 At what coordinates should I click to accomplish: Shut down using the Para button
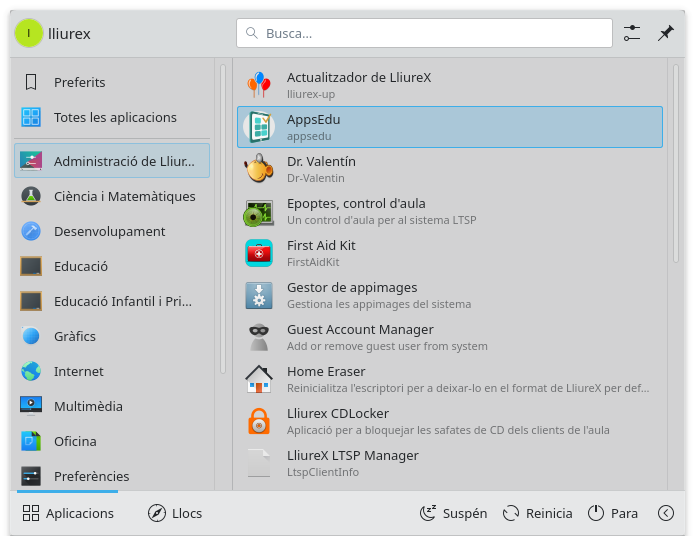point(613,513)
